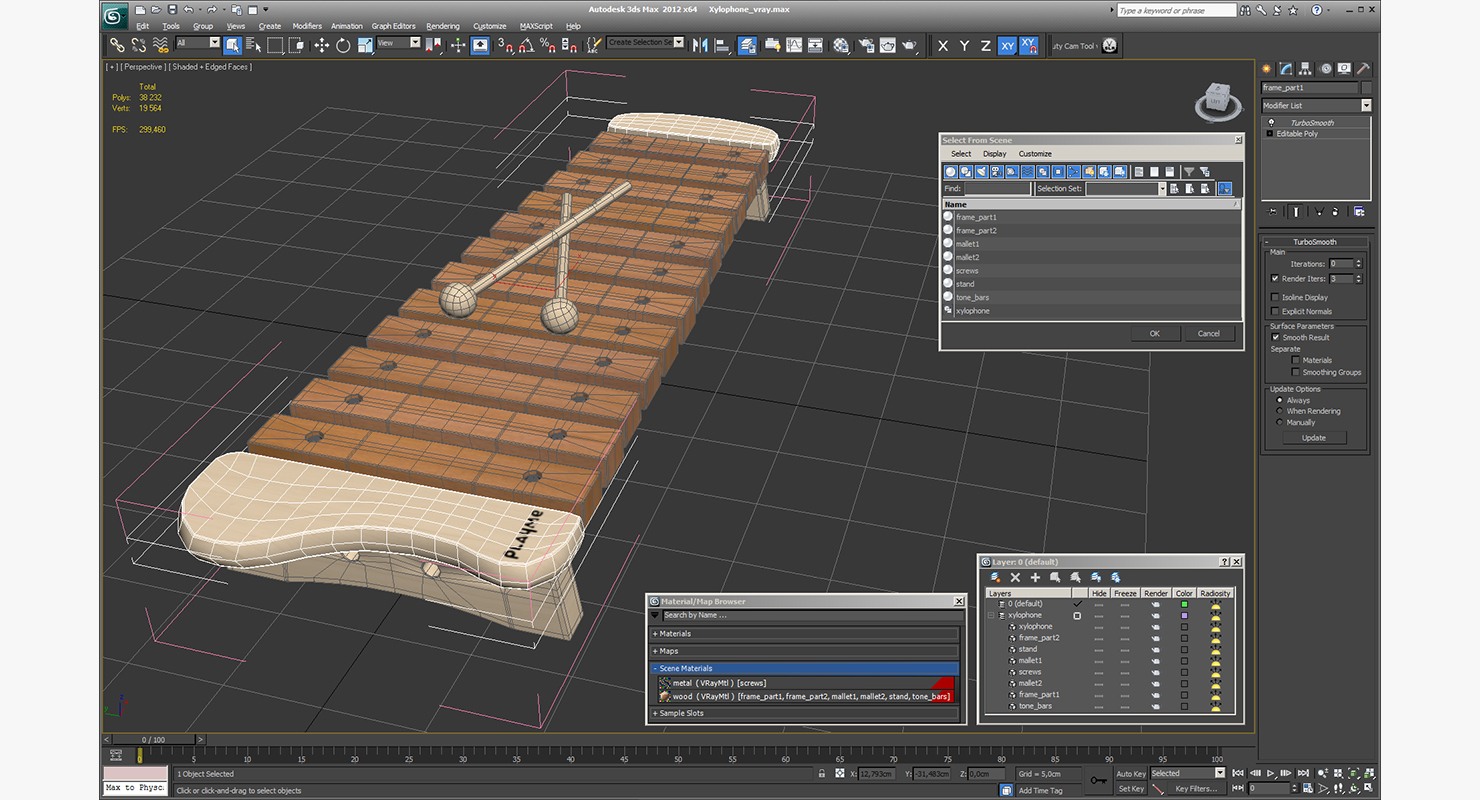The height and width of the screenshot is (800, 1480).
Task: Expand the Materials group in Material/Map Browser
Action: [x=805, y=633]
